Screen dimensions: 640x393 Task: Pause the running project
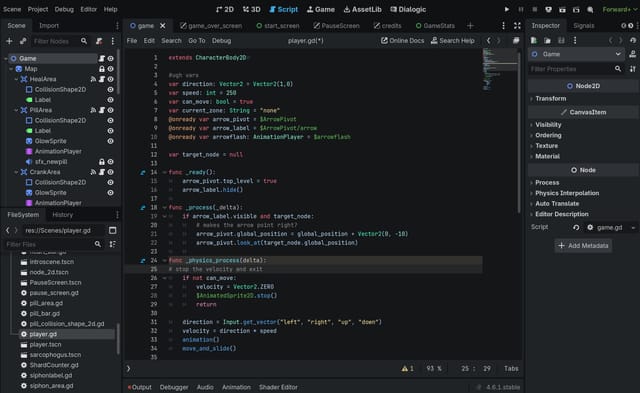(x=521, y=9)
